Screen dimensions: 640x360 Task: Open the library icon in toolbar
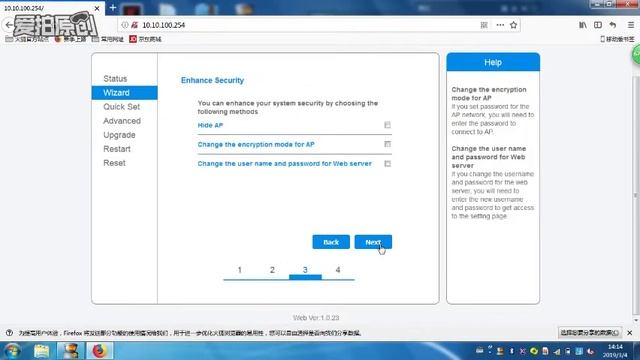click(583, 25)
